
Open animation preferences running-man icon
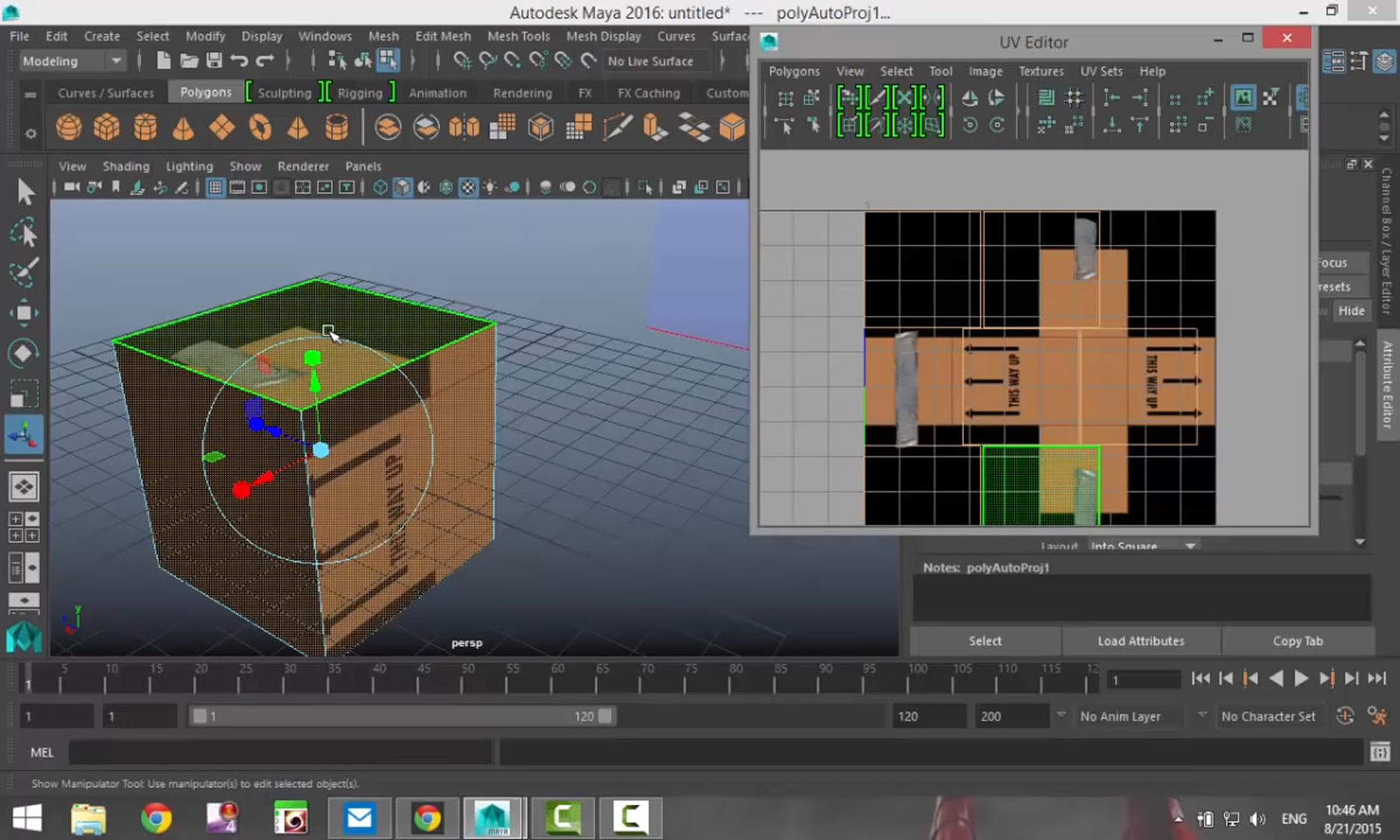coord(1378,716)
